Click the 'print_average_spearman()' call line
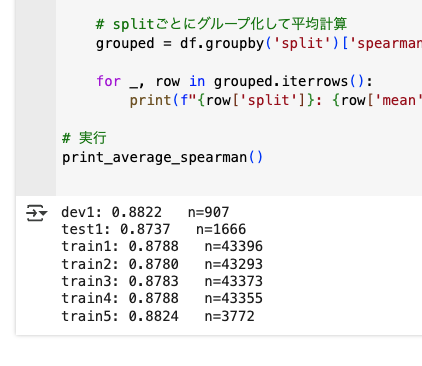Screen dimensions: 422x366 click(x=162, y=157)
